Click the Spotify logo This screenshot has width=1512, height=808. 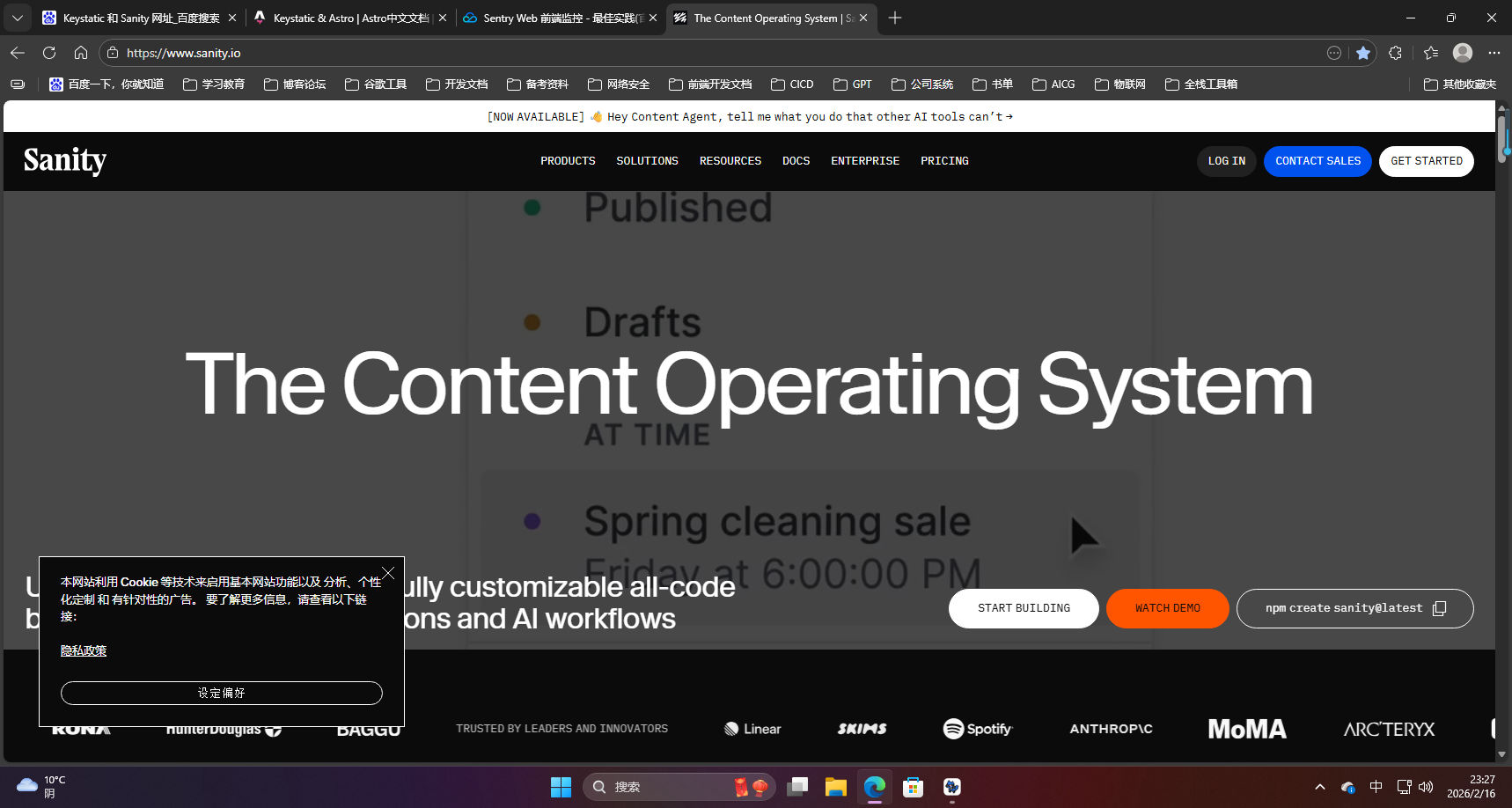(x=978, y=729)
